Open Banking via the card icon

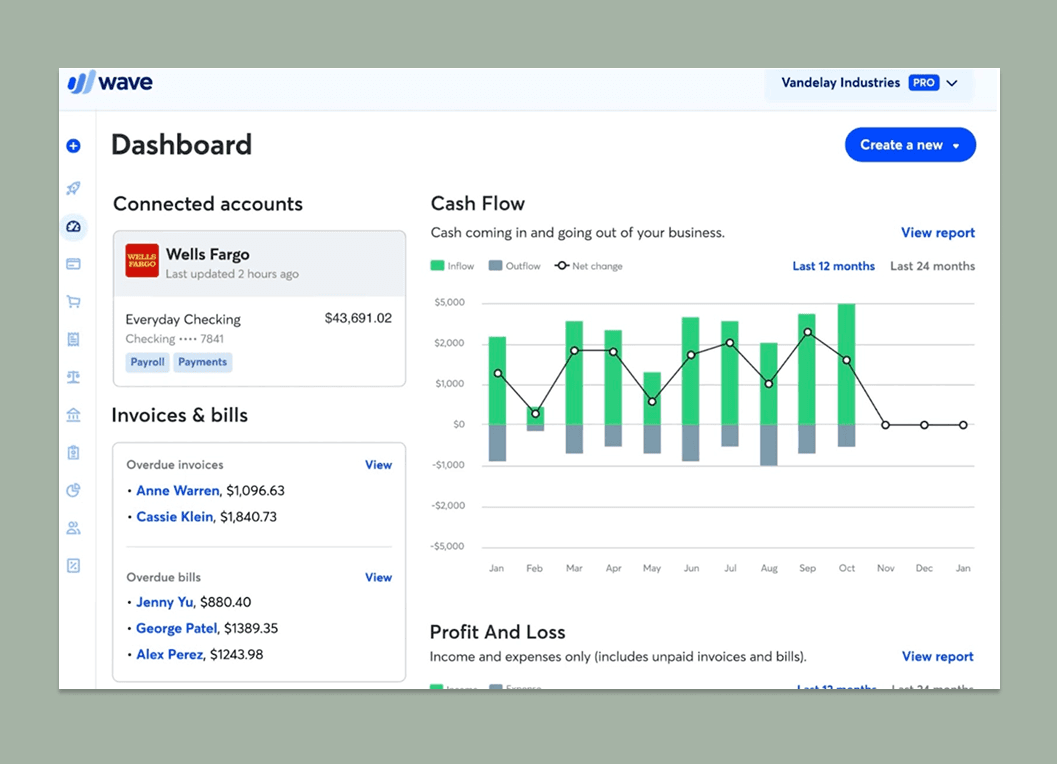coord(73,264)
